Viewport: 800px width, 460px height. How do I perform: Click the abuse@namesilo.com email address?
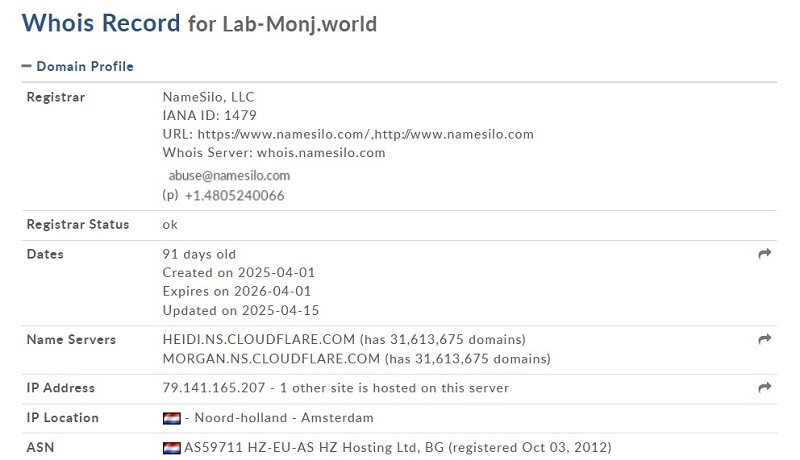coord(229,175)
